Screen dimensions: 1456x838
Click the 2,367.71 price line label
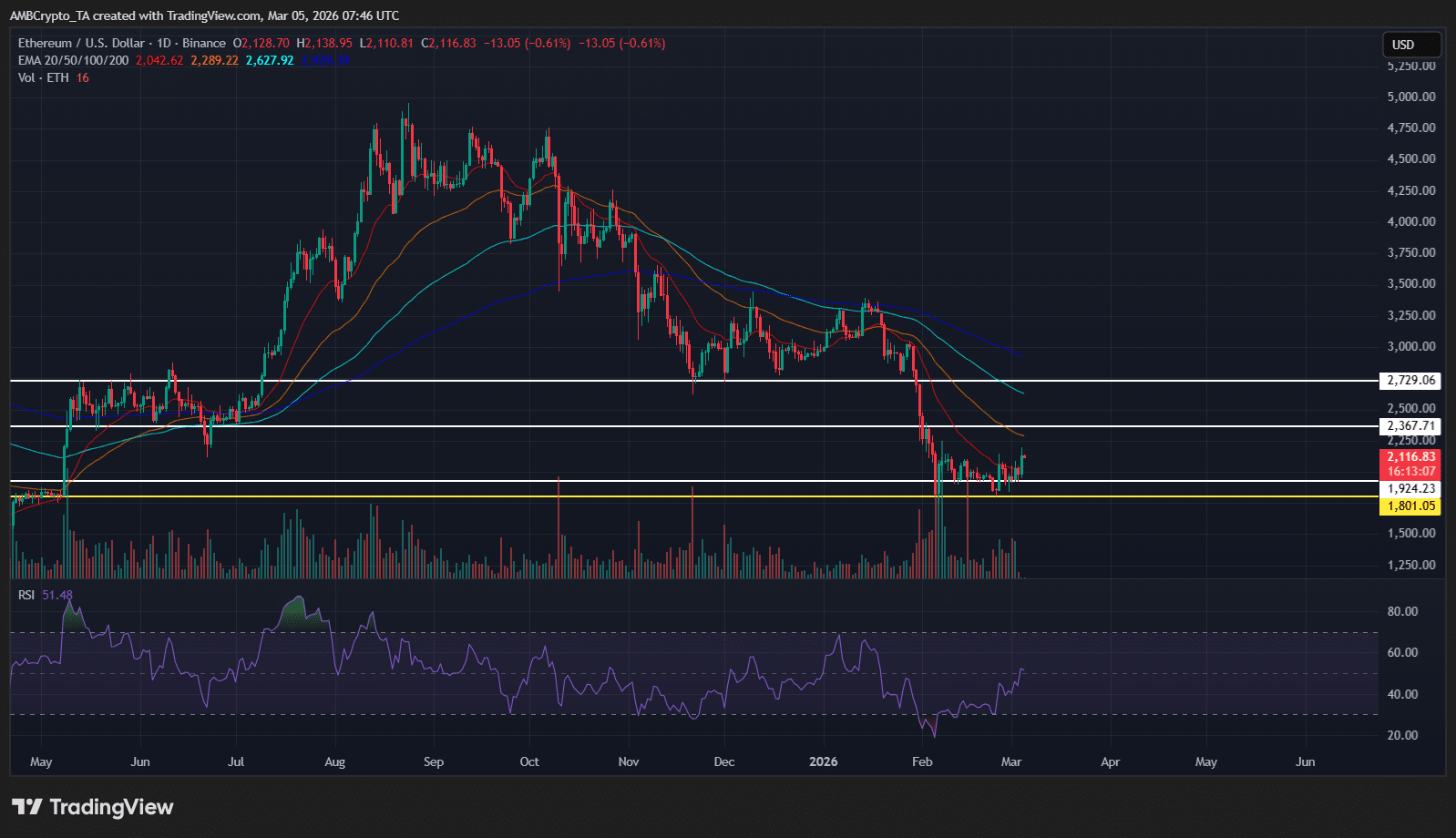point(1410,426)
